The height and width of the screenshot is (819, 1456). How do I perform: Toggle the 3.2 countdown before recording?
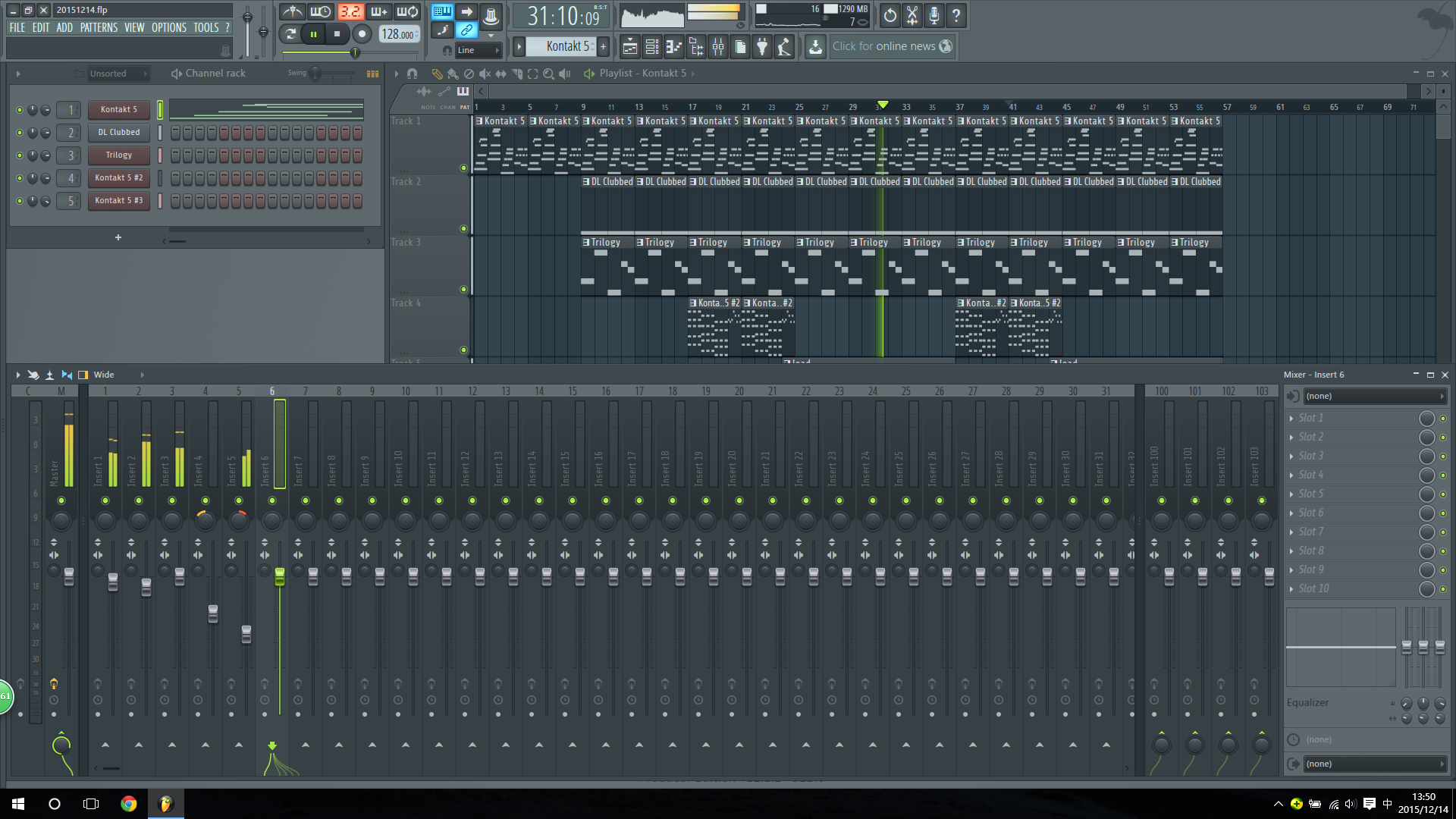coord(350,12)
